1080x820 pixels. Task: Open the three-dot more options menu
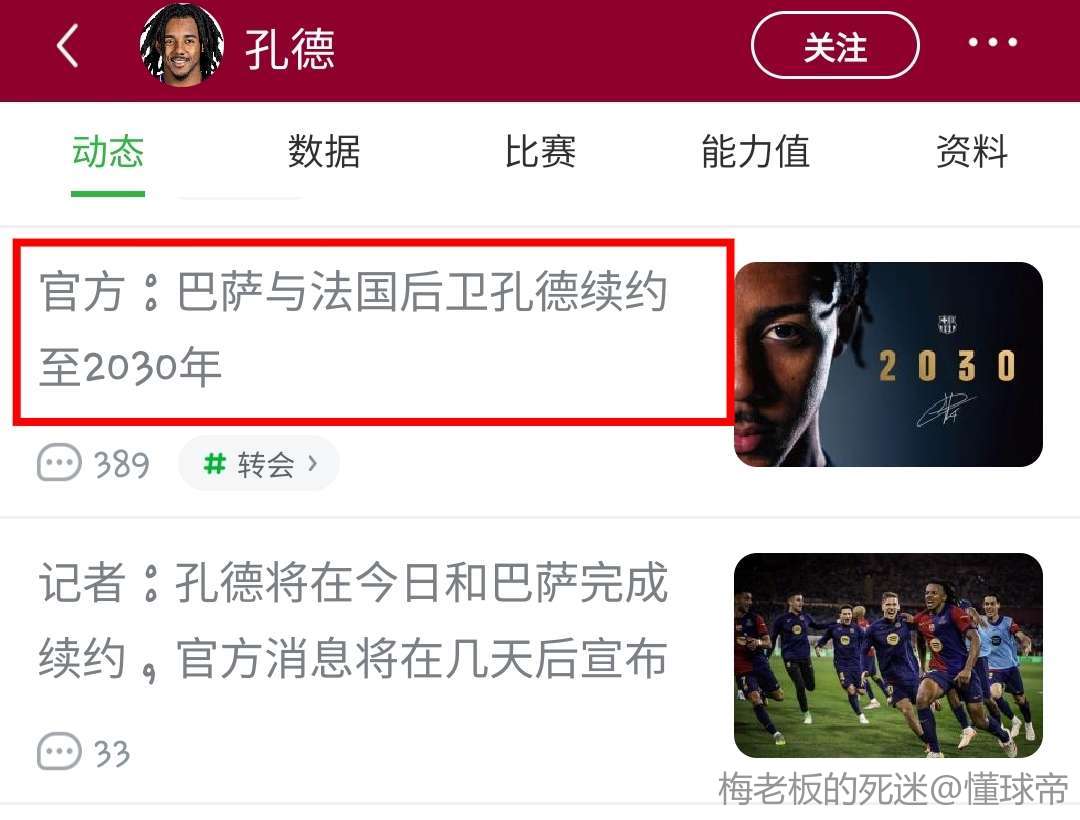coord(993,43)
